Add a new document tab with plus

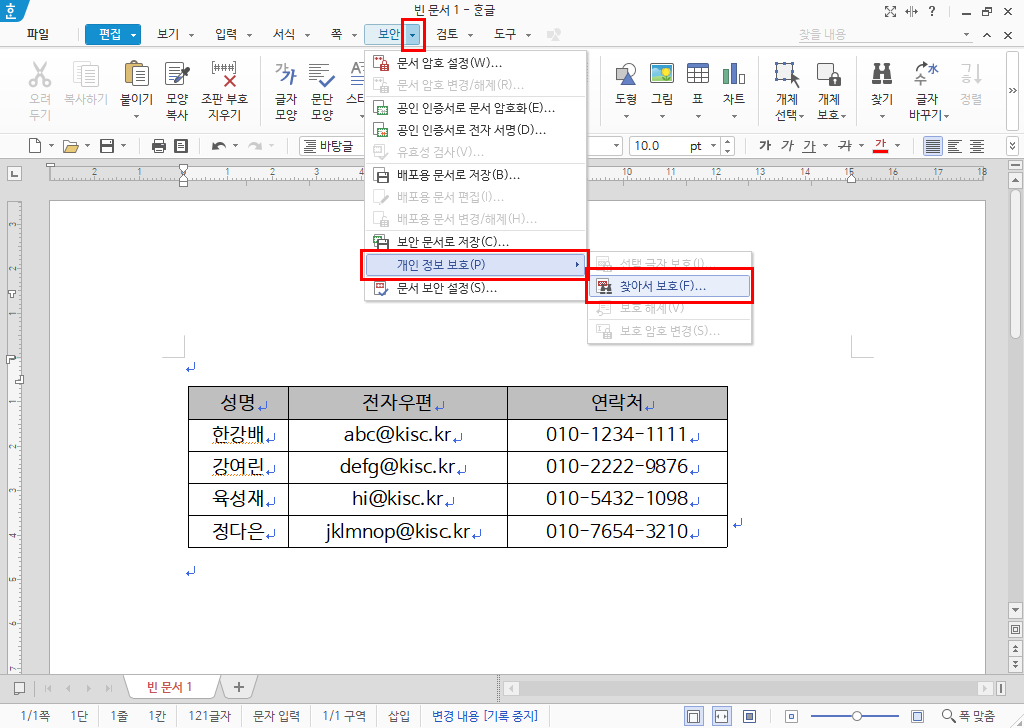[x=239, y=687]
